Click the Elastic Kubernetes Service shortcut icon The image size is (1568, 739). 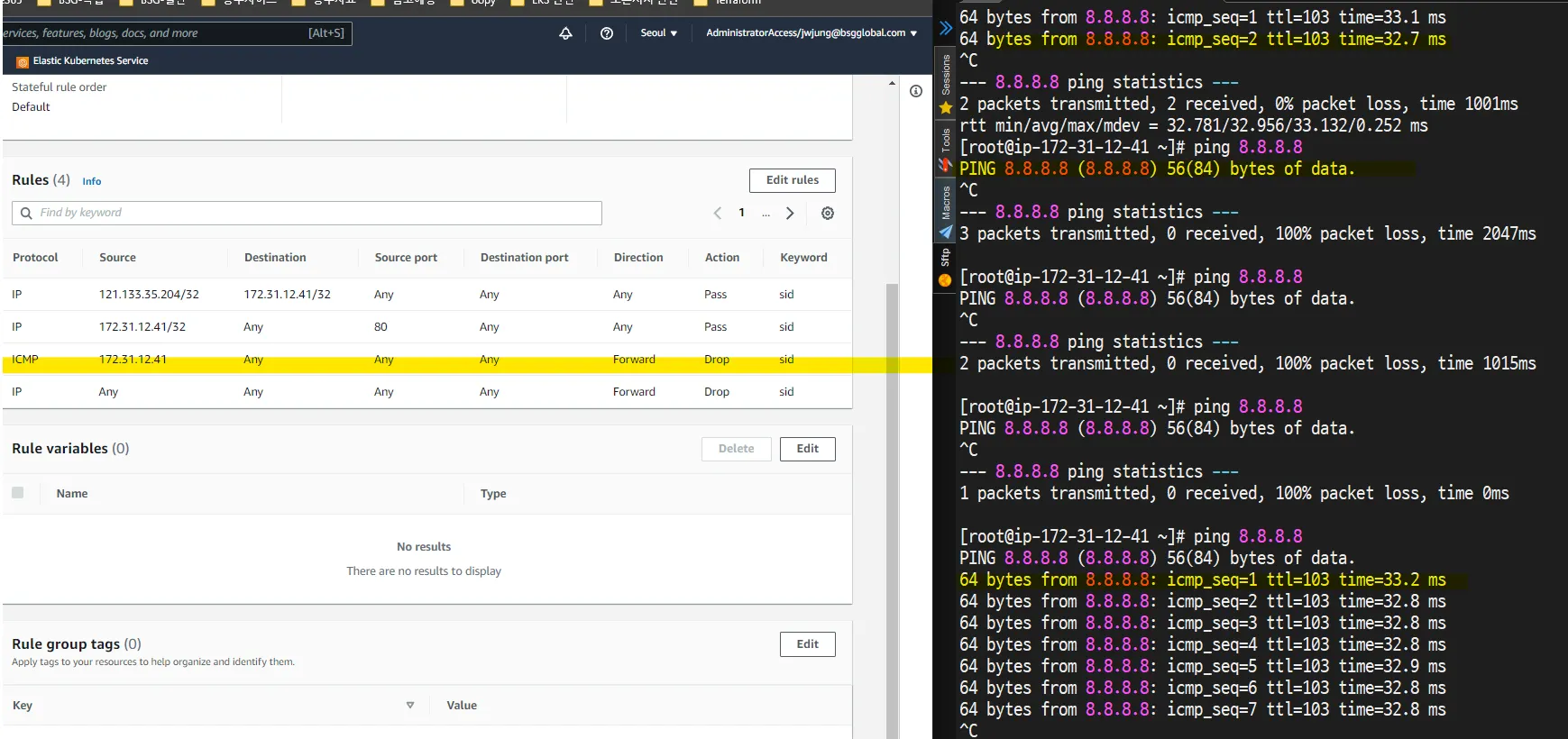(x=23, y=61)
